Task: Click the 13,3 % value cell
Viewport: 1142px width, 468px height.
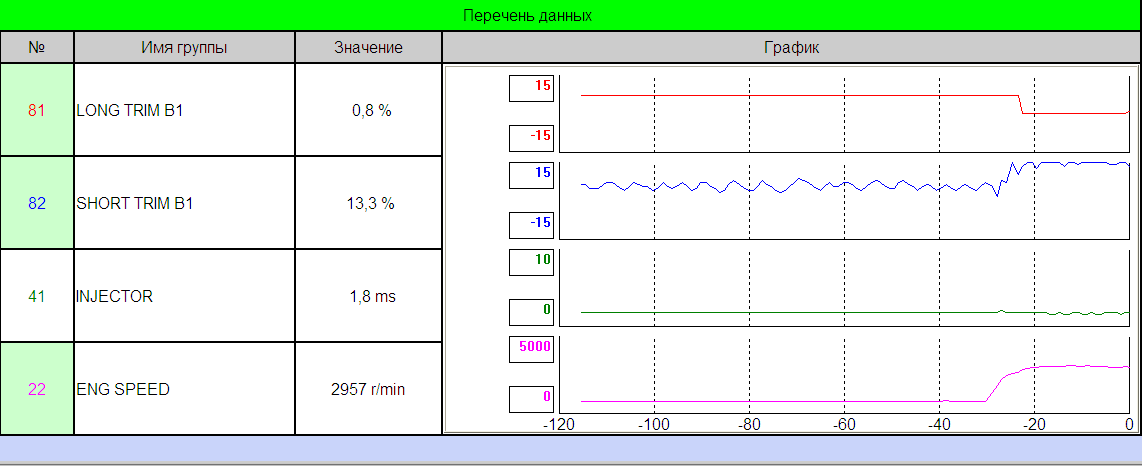Action: [369, 203]
